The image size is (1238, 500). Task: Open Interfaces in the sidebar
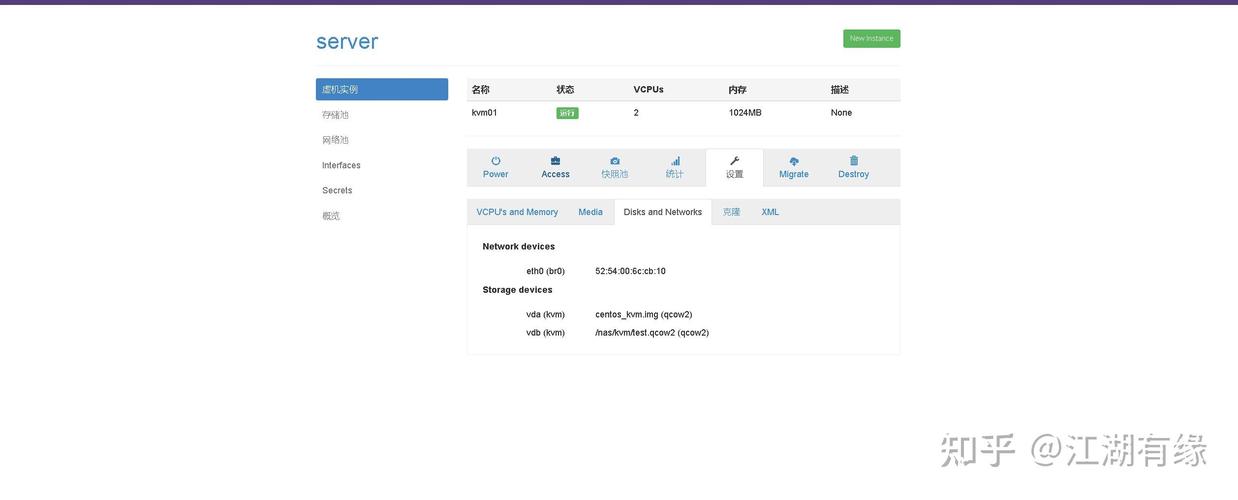point(341,165)
